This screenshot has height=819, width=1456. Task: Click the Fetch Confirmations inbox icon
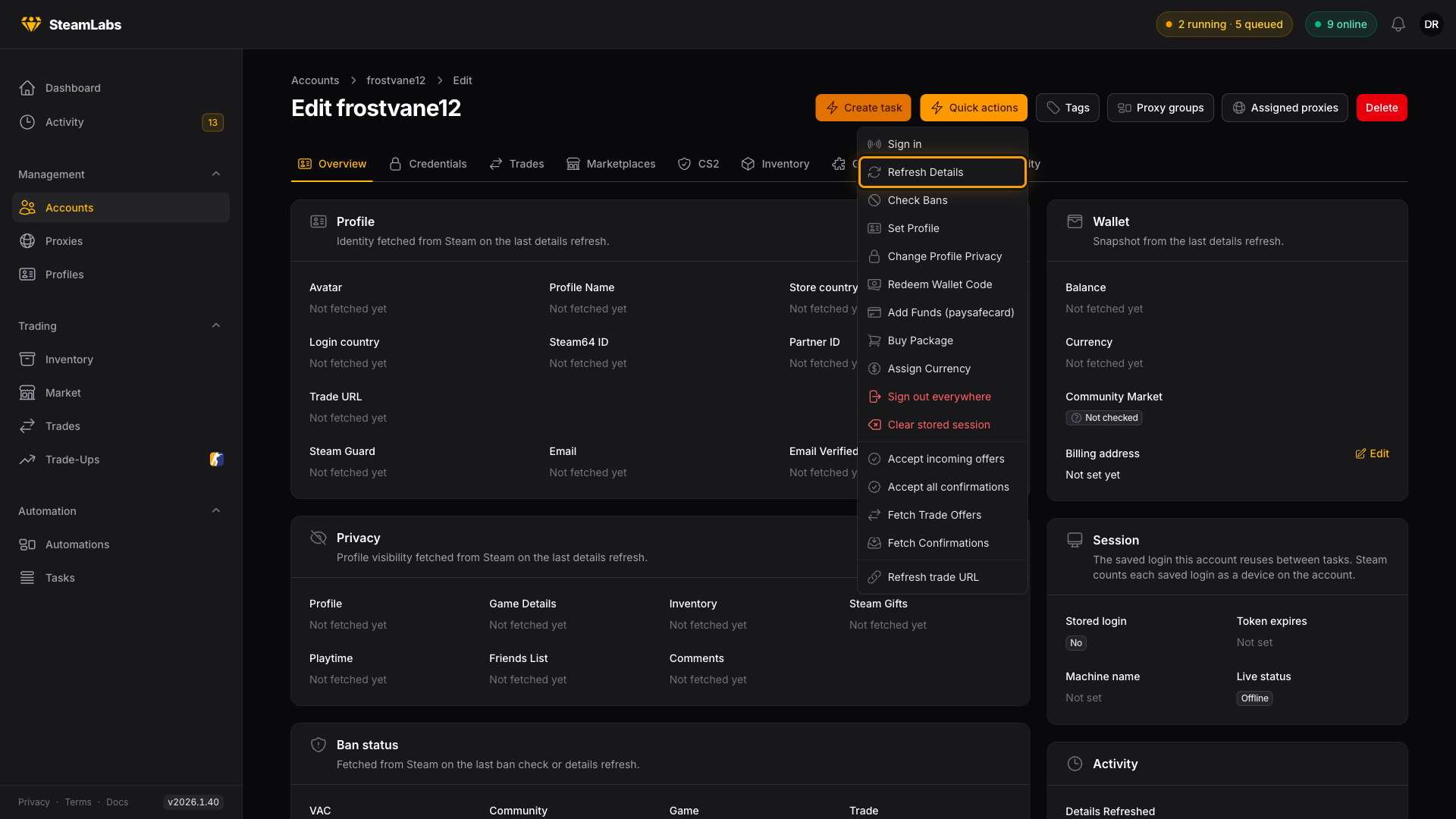[x=874, y=543]
